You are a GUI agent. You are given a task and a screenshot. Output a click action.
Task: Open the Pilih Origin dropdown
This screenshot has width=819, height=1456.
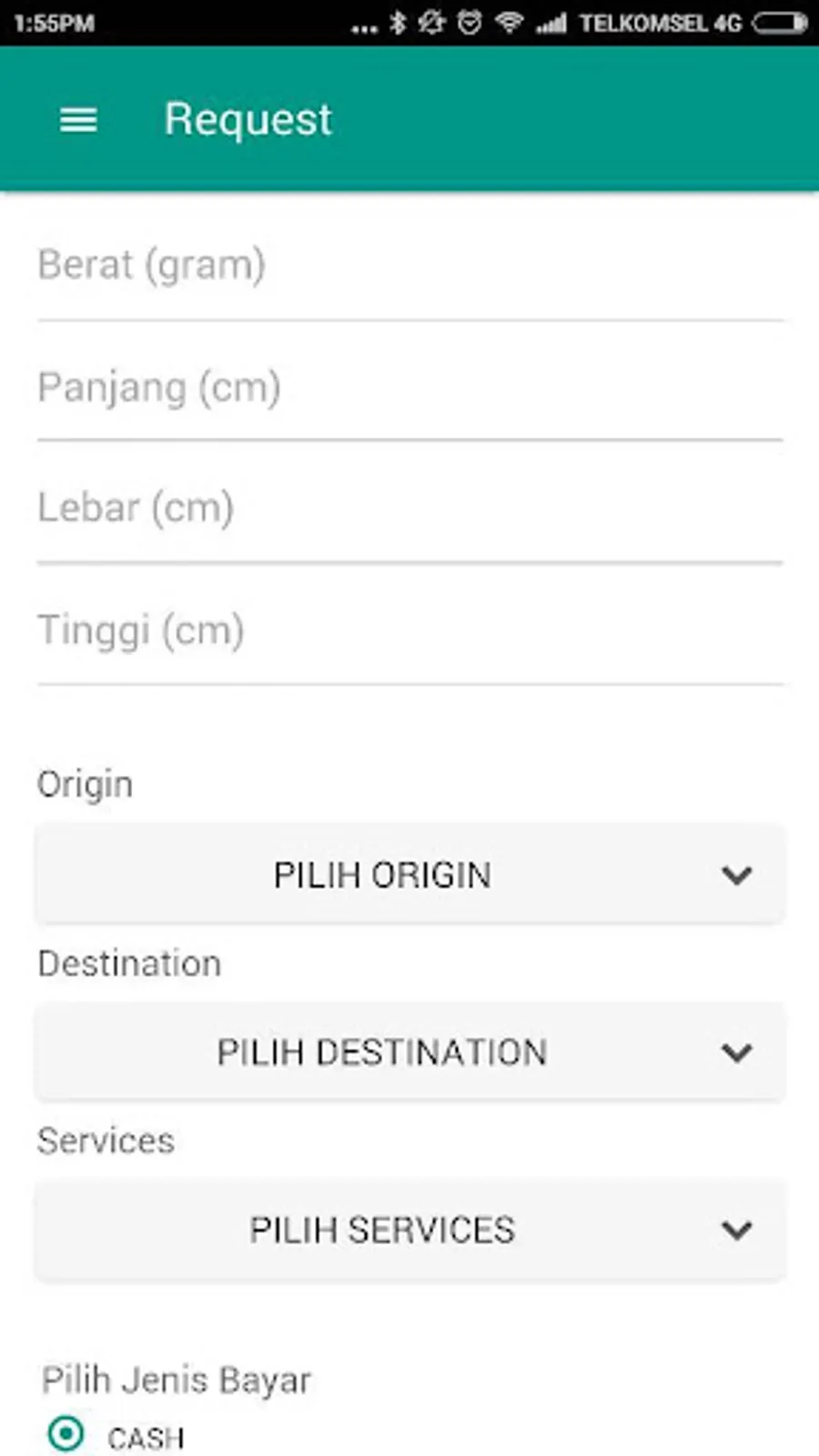tap(382, 875)
